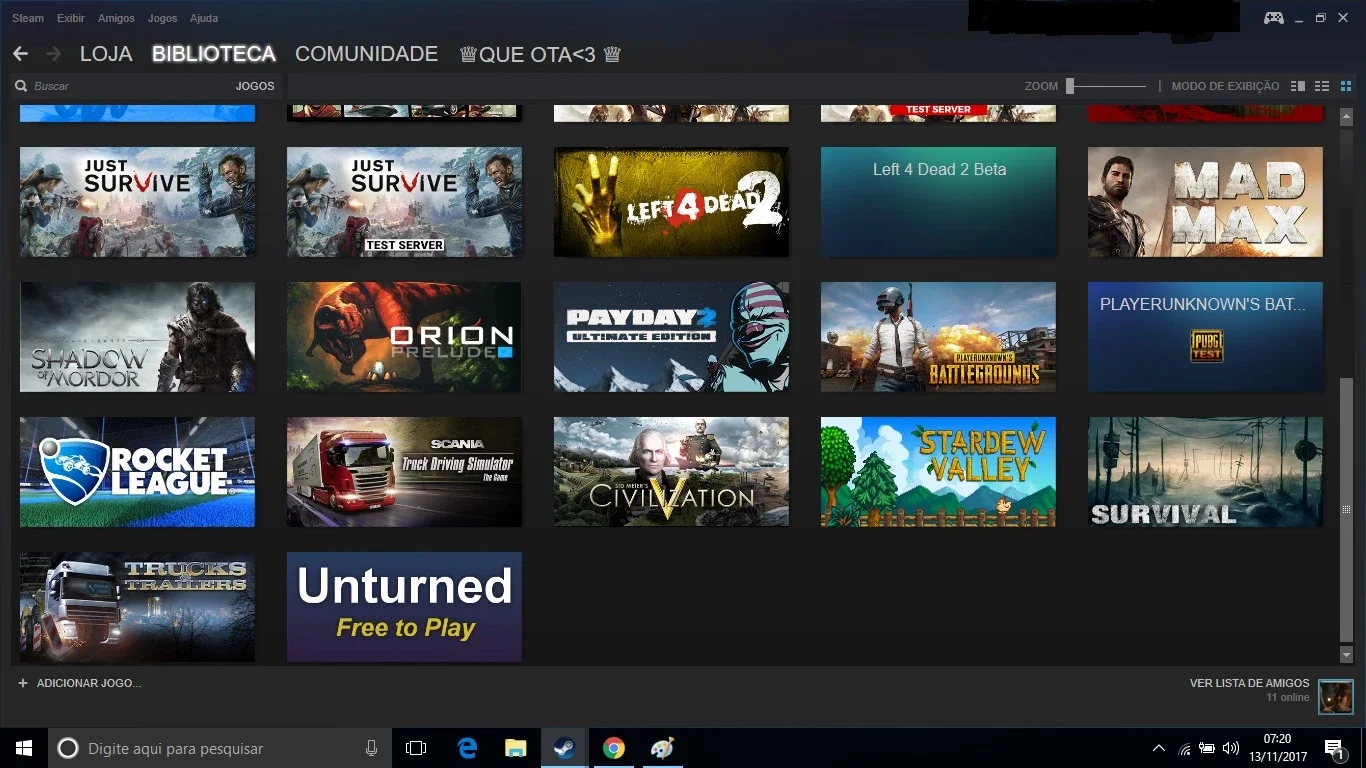Open the Steam menu
Screen dimensions: 1366x768
28,18
